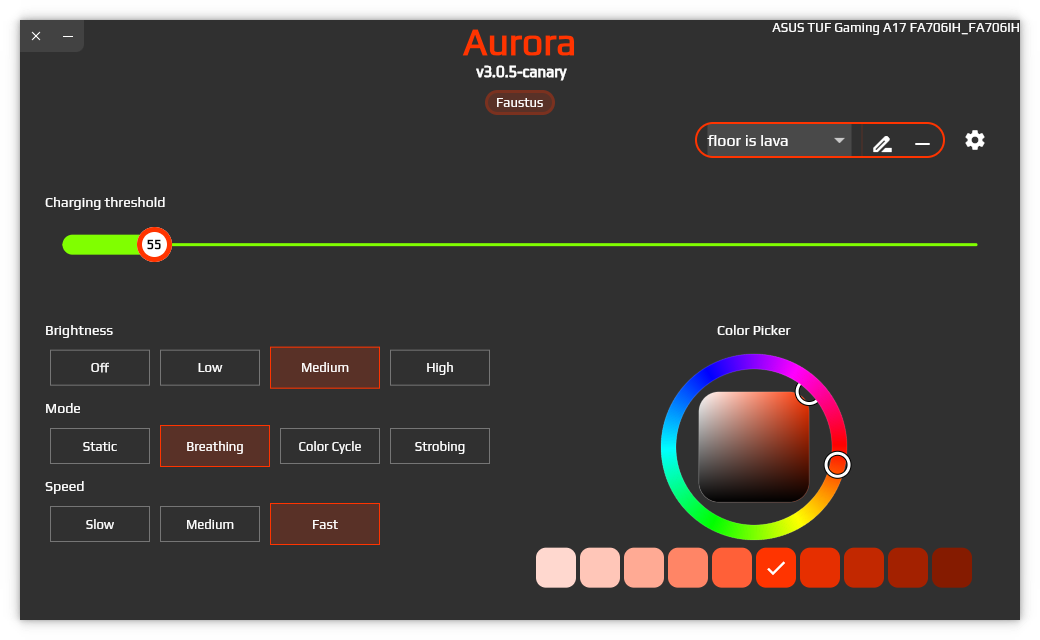Choose Static lighting mode
Viewport: 1040px width, 640px height.
(99, 446)
